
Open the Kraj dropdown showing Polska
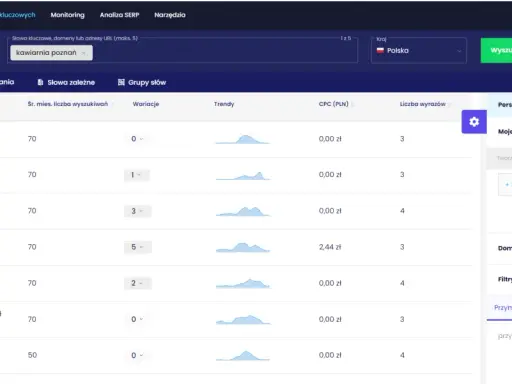(x=419, y=51)
